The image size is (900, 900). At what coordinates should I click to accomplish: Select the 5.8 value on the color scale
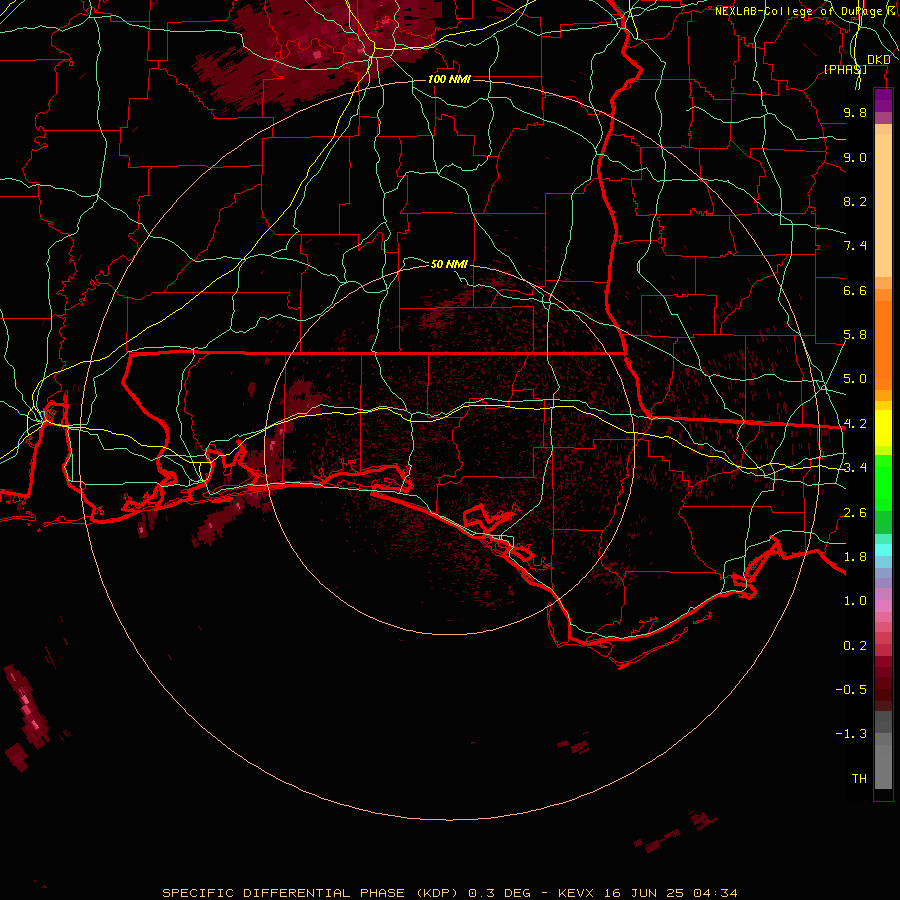(855, 335)
